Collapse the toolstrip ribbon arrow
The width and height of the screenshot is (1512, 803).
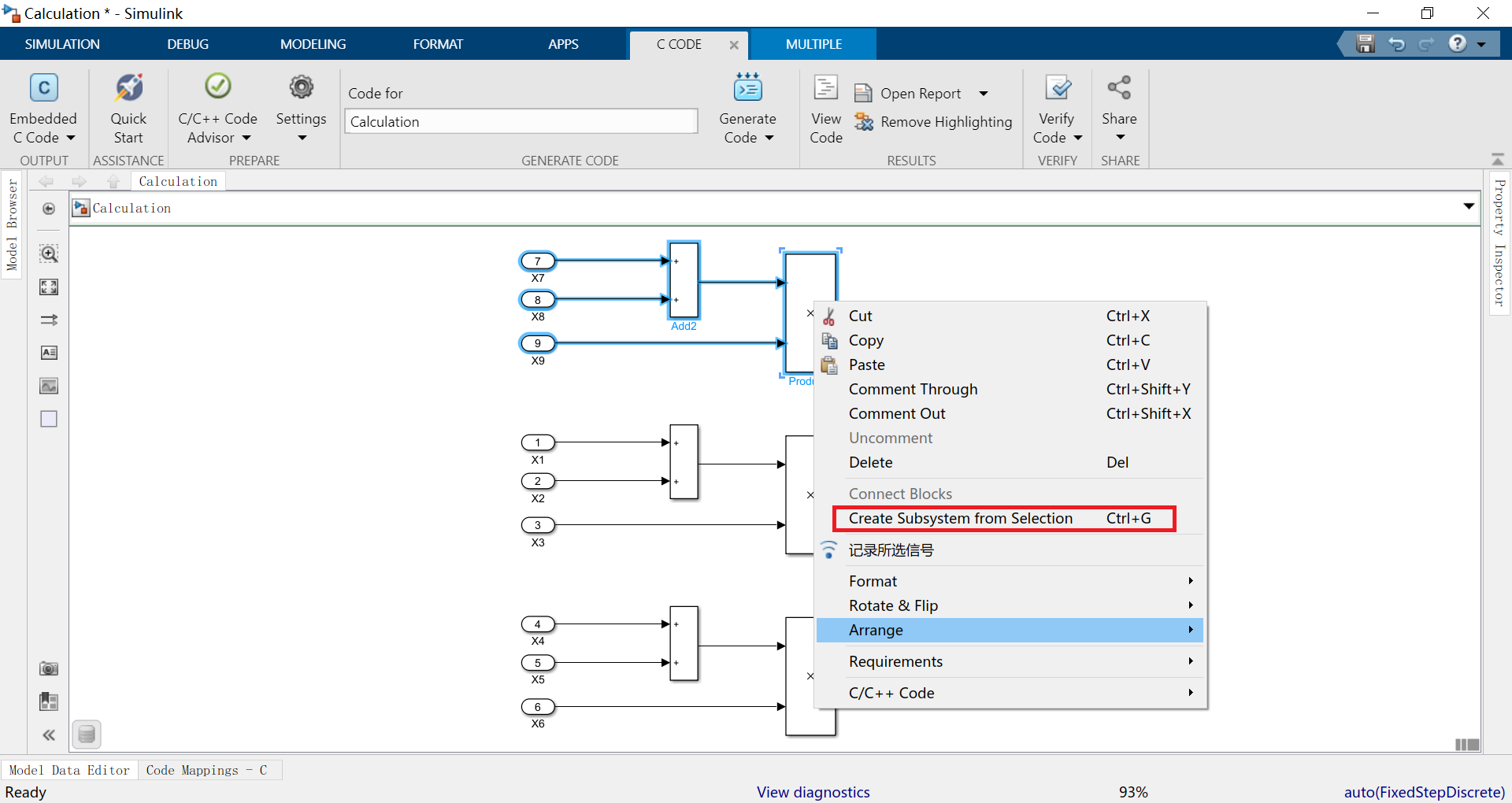pos(1498,159)
